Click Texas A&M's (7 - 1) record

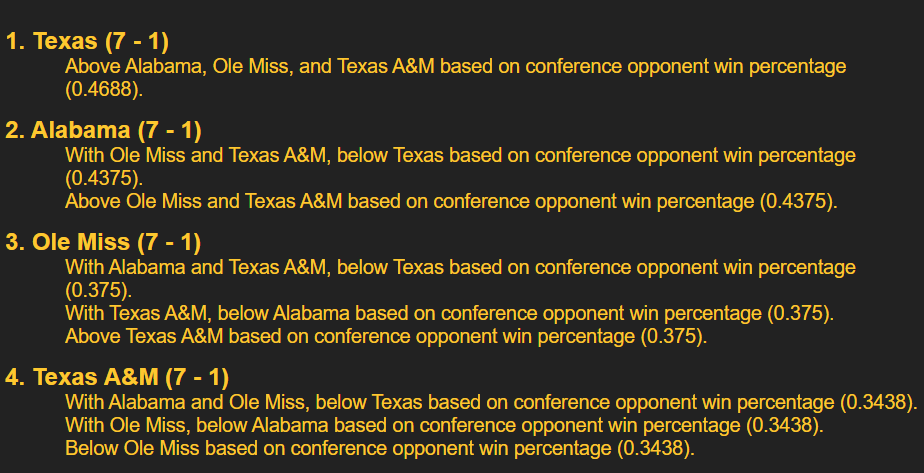(x=196, y=378)
